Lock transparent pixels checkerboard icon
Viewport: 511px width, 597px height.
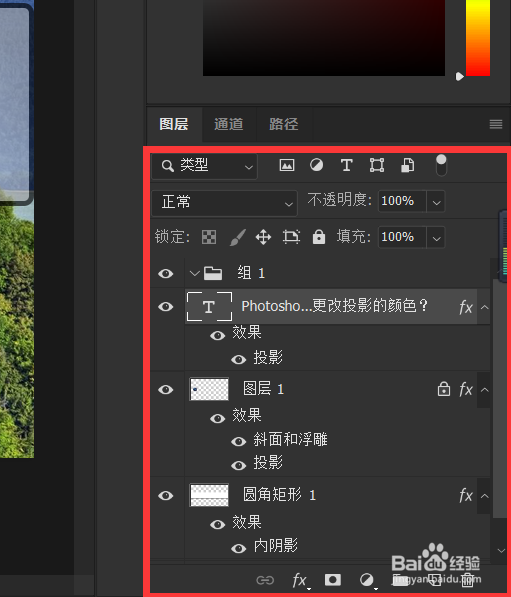pyautogui.click(x=209, y=237)
